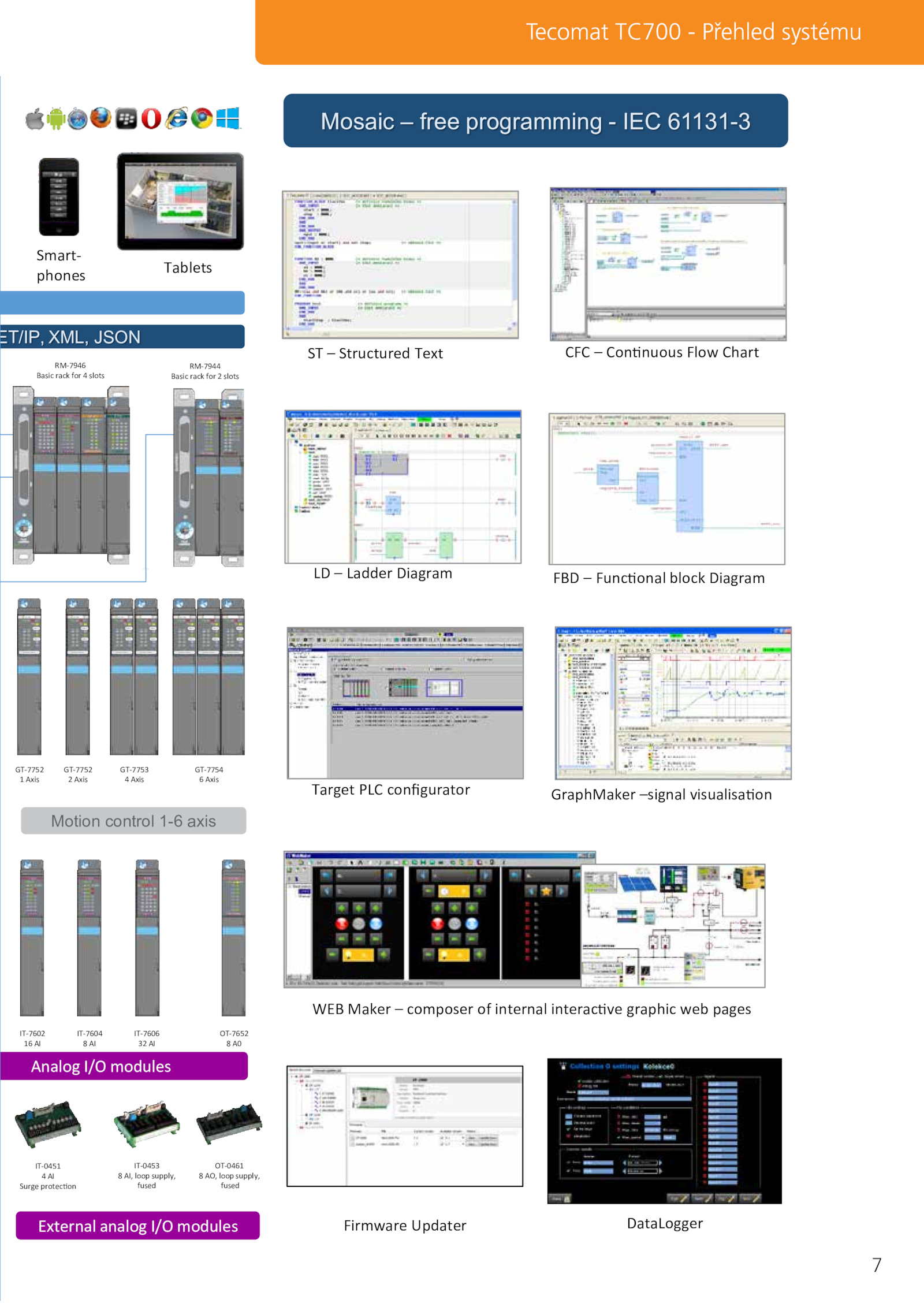This screenshot has width=924, height=1307.
Task: Open the ST Structured Text screenshot
Action: (x=400, y=265)
